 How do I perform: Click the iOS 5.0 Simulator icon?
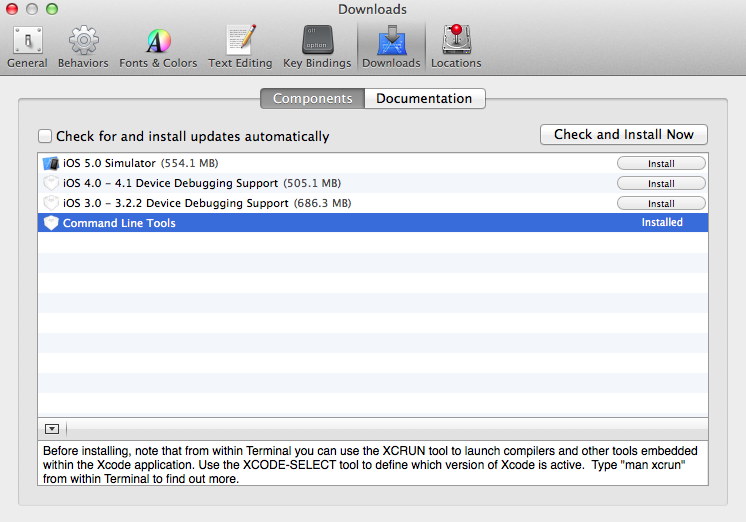pos(50,163)
